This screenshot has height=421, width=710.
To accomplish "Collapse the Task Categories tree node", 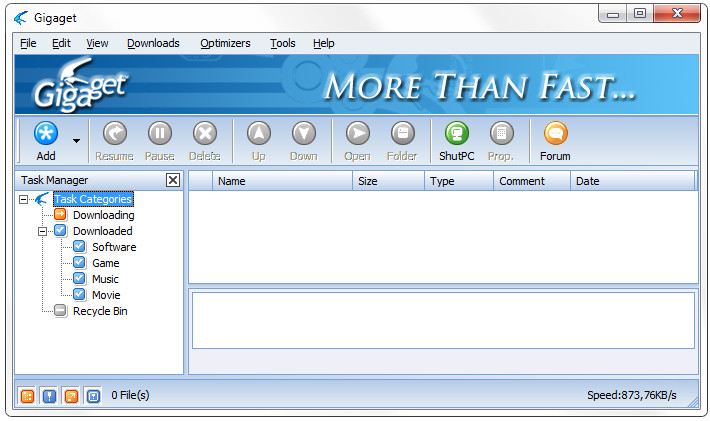I will click(x=24, y=199).
